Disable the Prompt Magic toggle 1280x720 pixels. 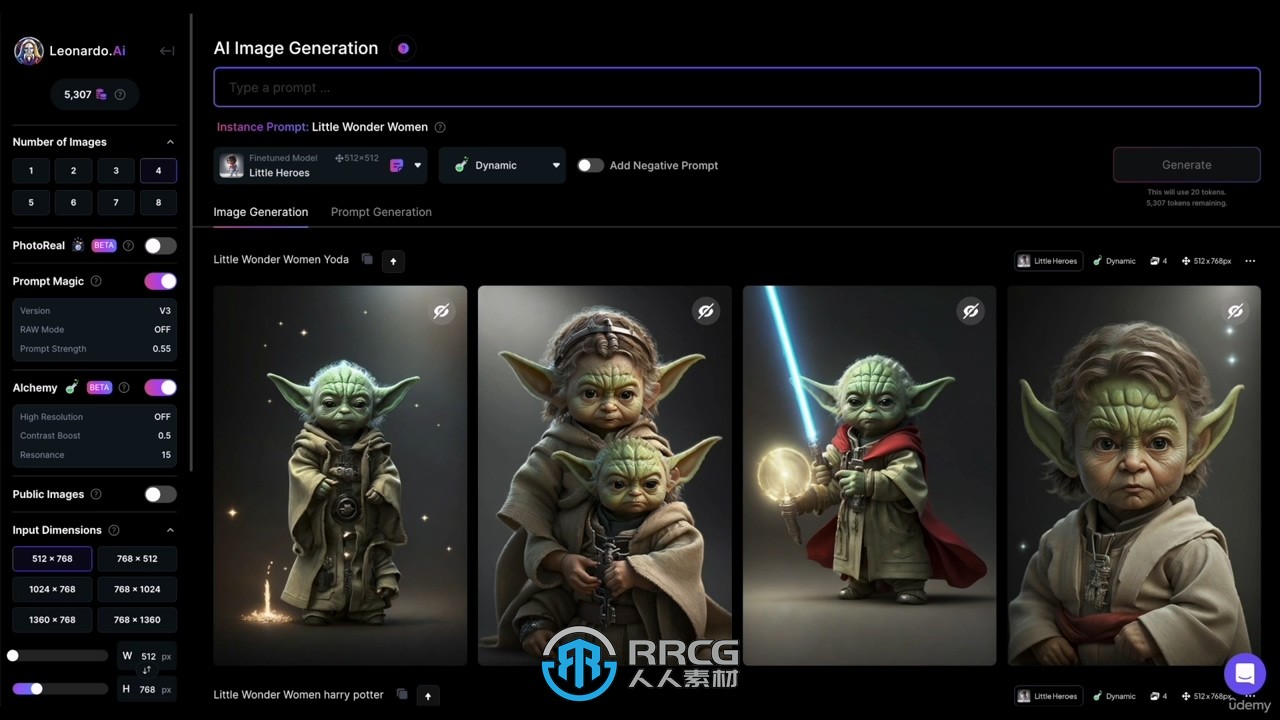(160, 281)
